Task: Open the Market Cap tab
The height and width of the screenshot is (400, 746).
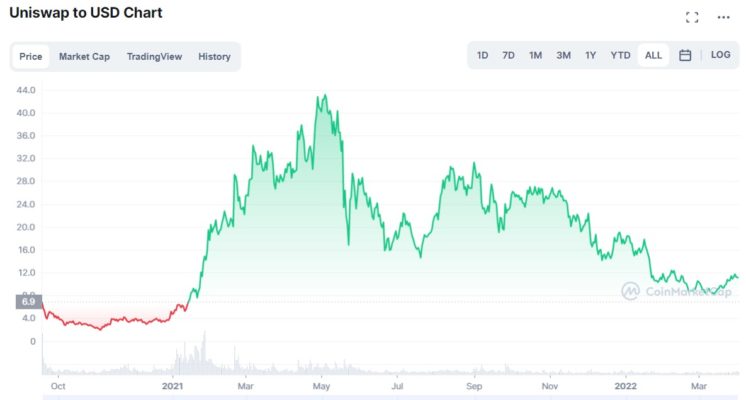Action: [84, 57]
